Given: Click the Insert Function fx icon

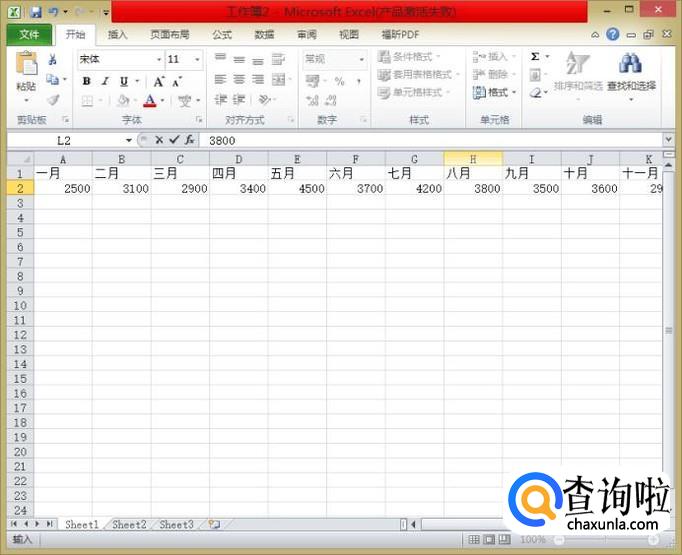Looking at the screenshot, I should (x=188, y=140).
